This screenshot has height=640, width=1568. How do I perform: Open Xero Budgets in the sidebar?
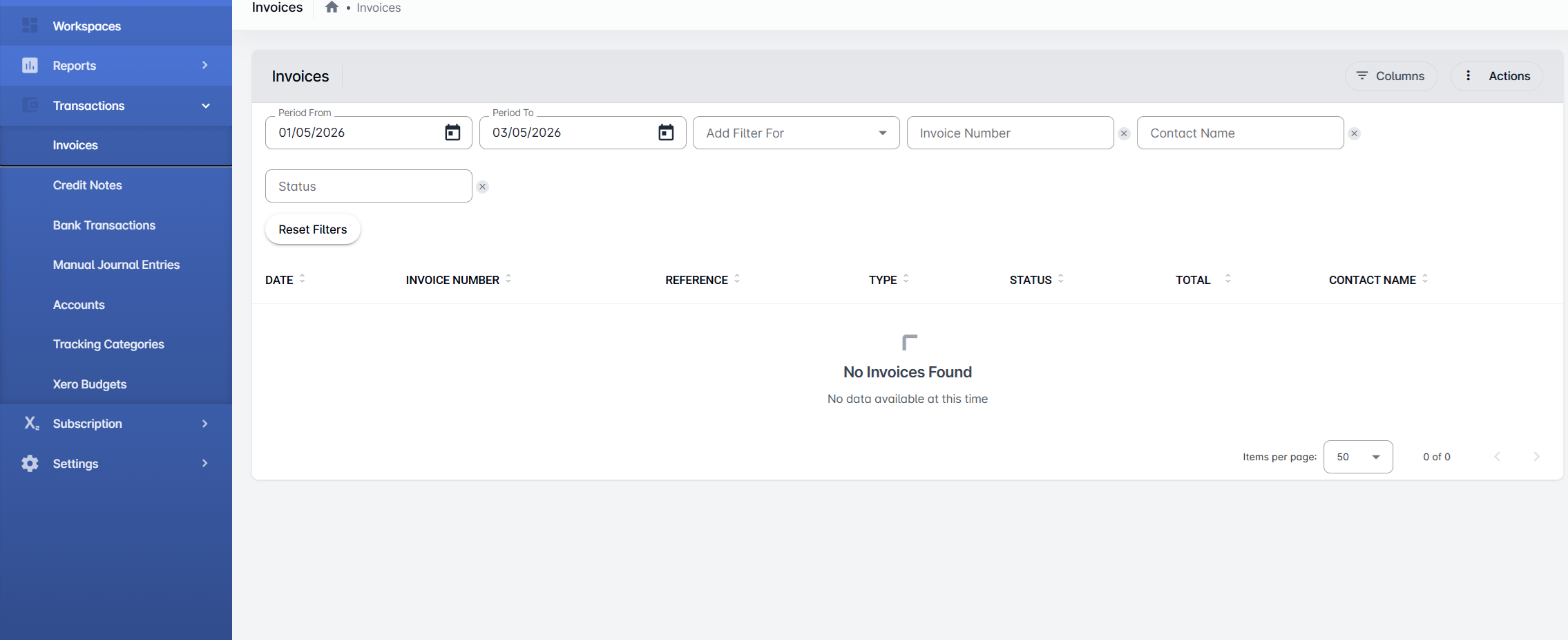point(116,384)
